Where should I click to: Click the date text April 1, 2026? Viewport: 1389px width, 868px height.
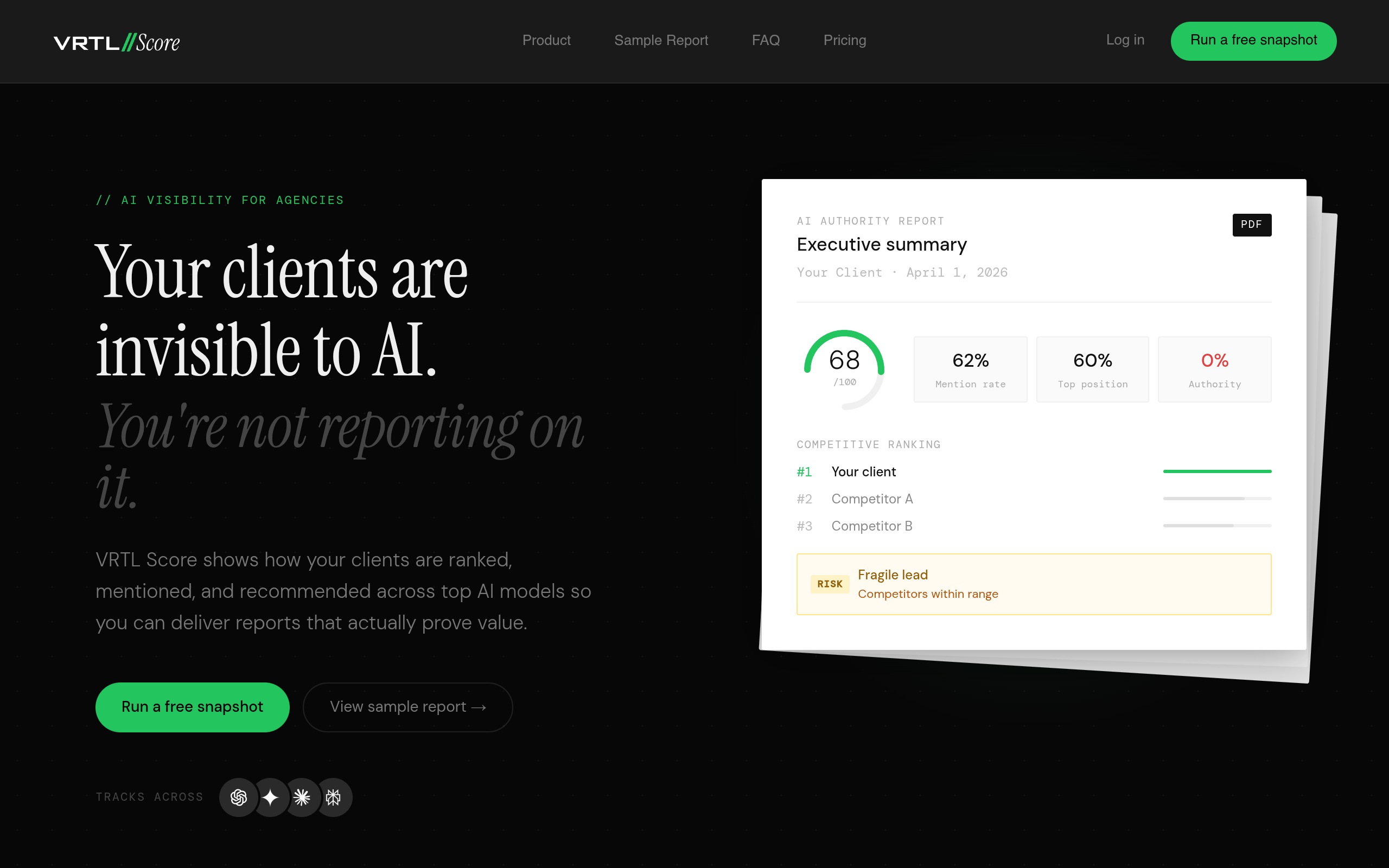pyautogui.click(x=957, y=273)
